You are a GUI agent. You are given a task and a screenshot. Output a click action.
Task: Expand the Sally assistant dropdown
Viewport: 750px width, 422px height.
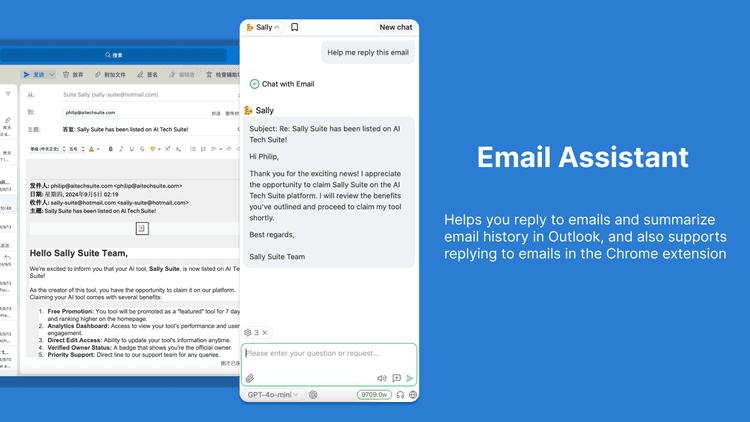(264, 28)
